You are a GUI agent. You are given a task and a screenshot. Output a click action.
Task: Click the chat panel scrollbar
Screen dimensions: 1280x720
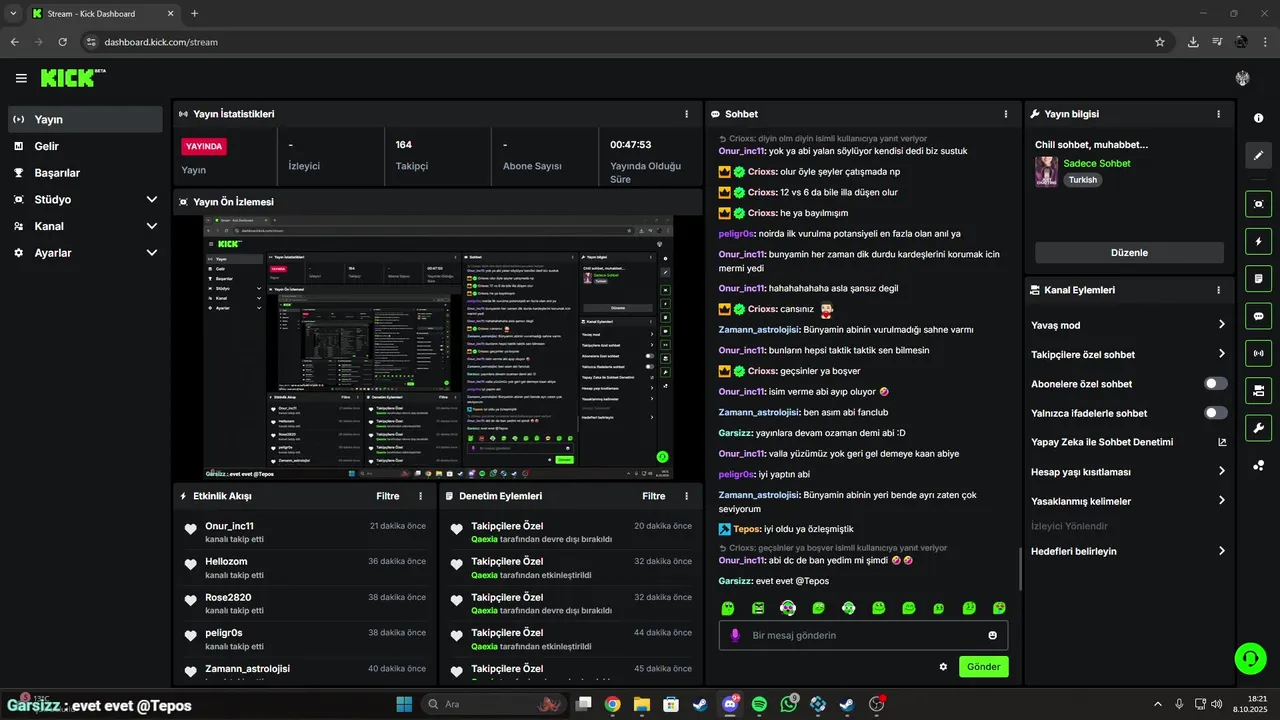click(x=1019, y=568)
